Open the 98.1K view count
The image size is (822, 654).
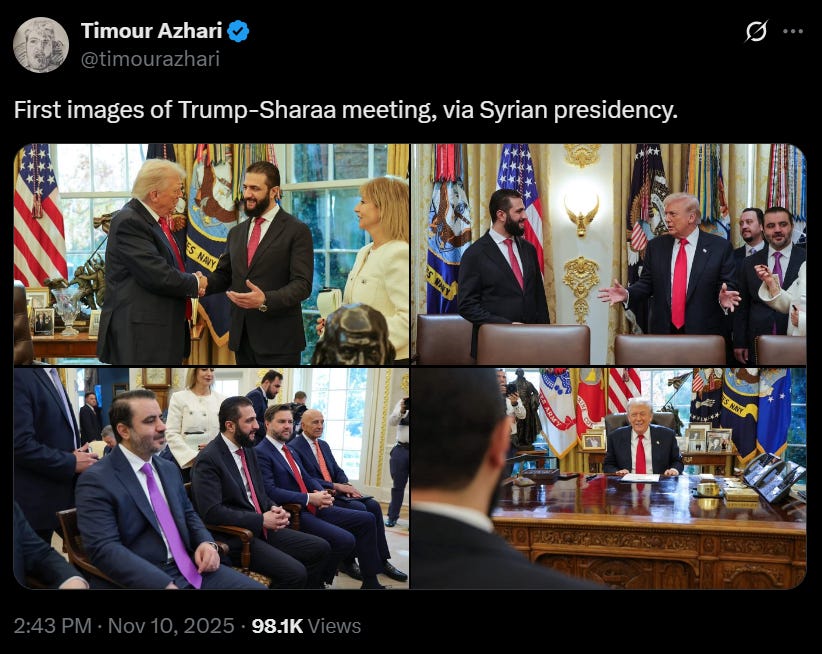(277, 626)
